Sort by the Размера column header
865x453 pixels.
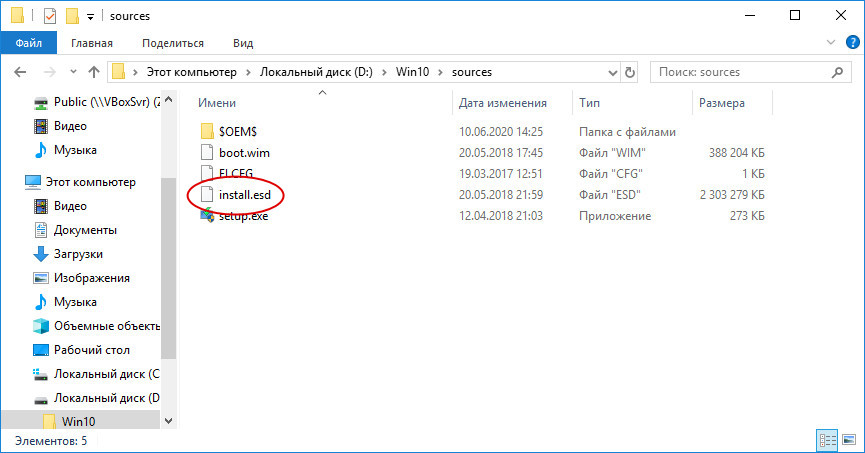click(x=722, y=103)
